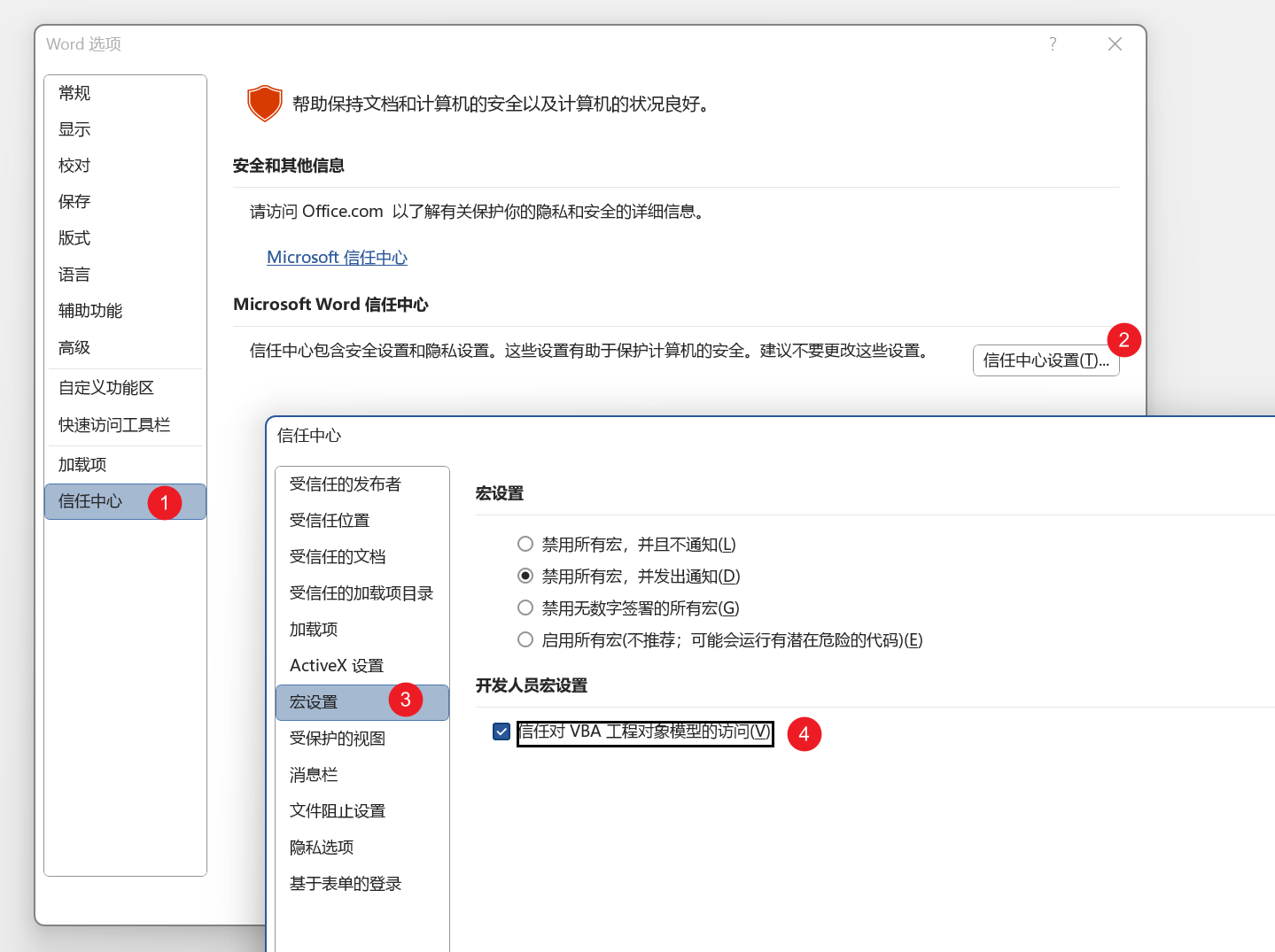Image resolution: width=1275 pixels, height=952 pixels.
Task: Open 受信任的发布者 in Trust Center
Action: click(362, 484)
